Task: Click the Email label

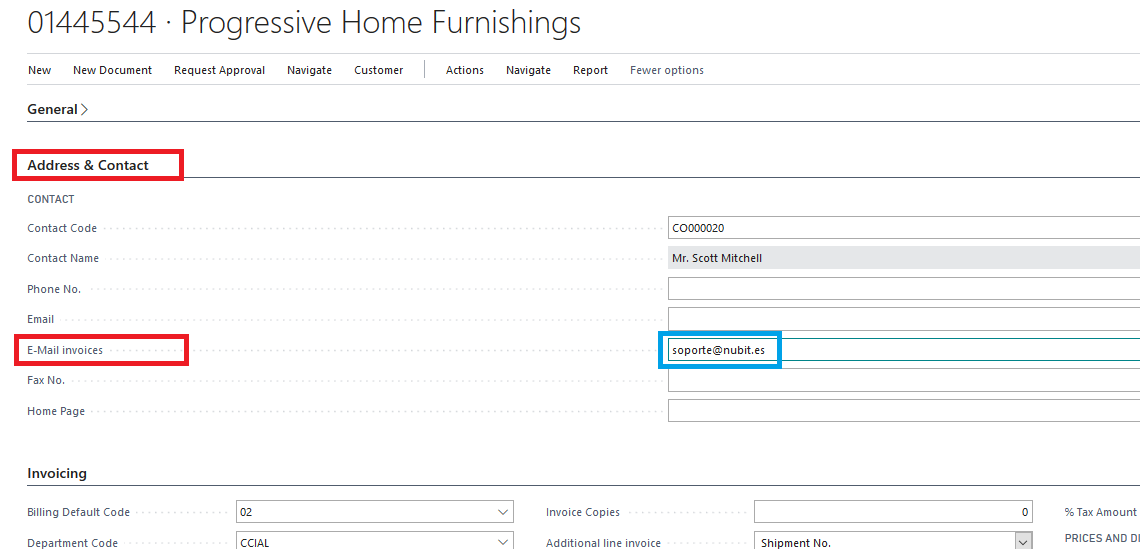Action: [41, 319]
